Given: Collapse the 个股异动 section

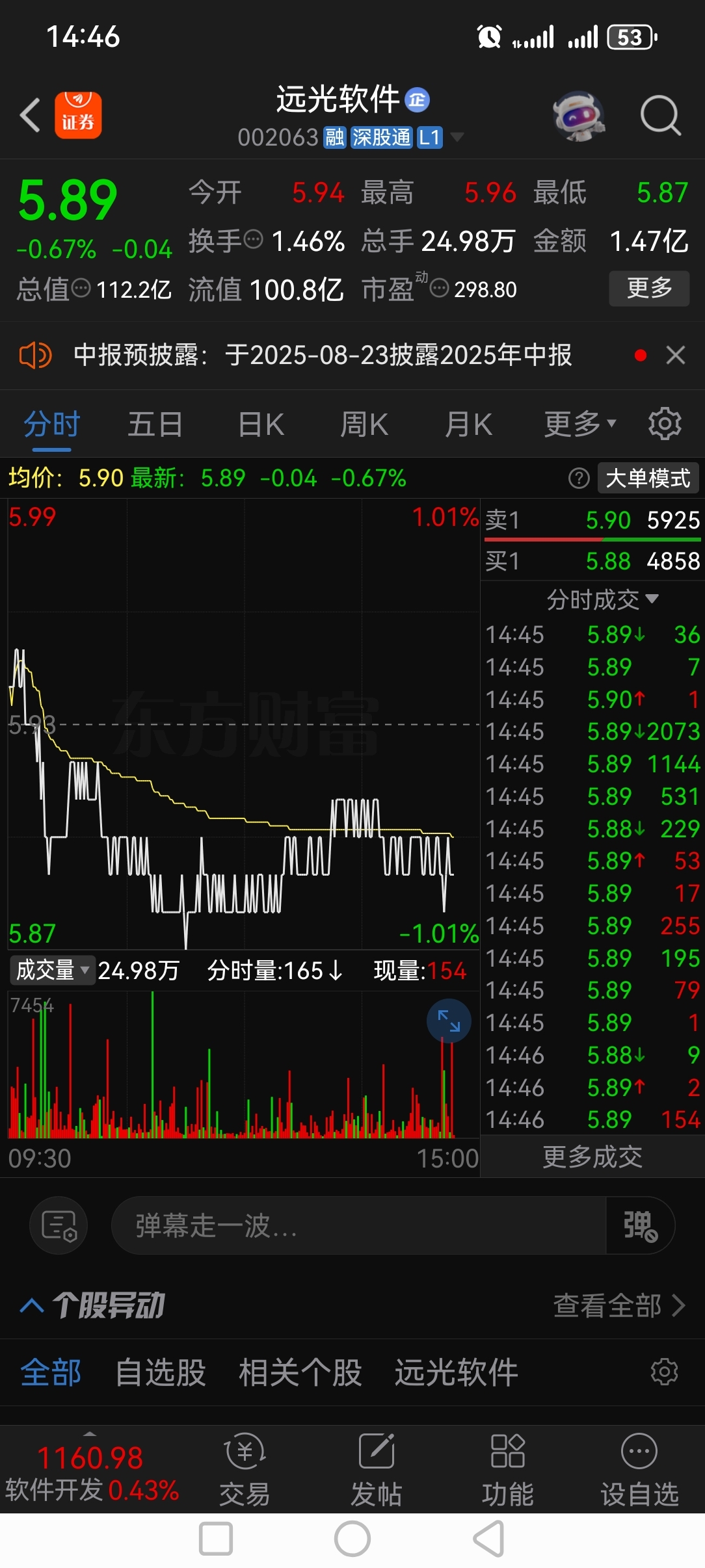Looking at the screenshot, I should (x=32, y=1305).
